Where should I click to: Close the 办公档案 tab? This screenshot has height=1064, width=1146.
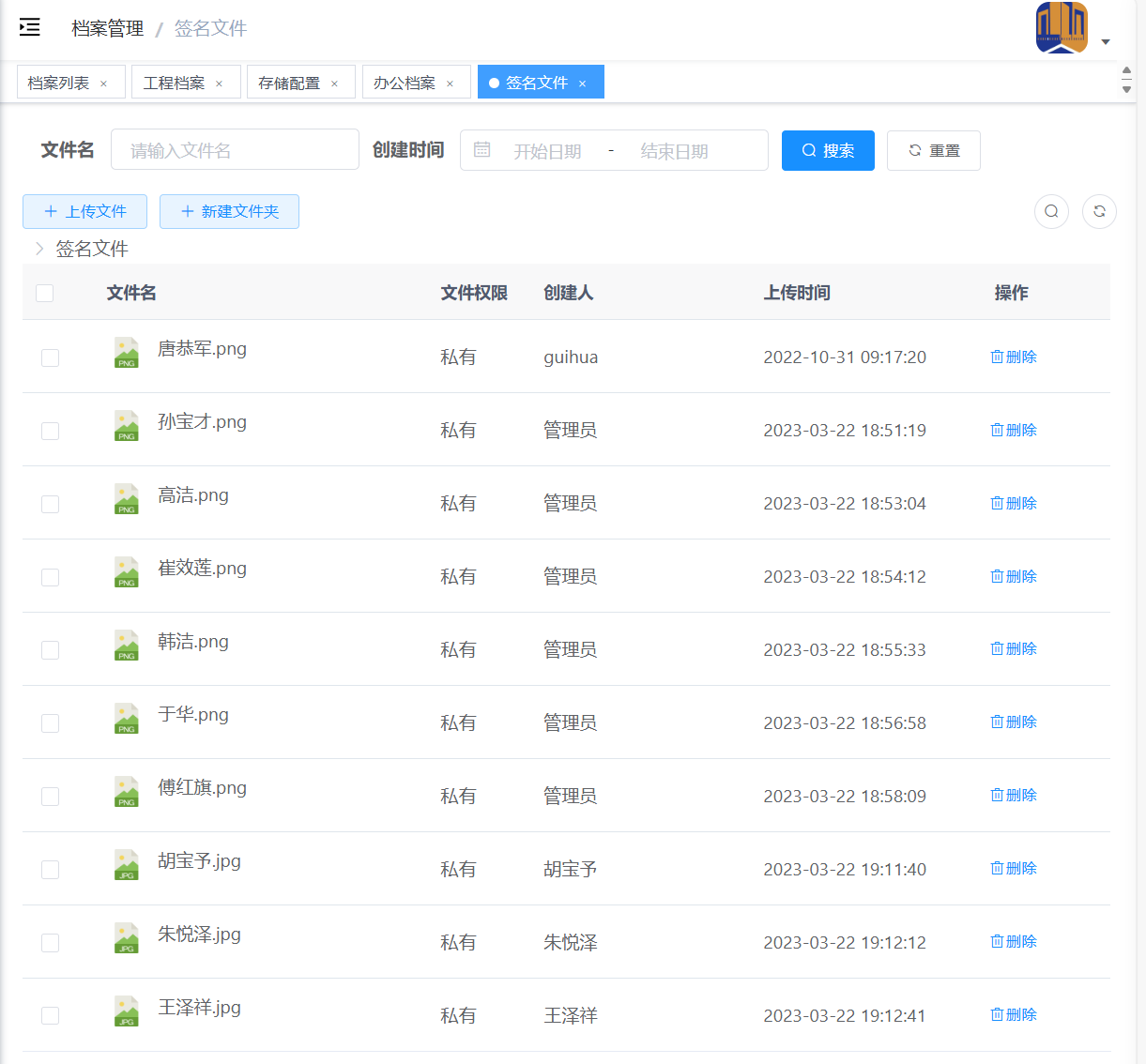tap(450, 84)
